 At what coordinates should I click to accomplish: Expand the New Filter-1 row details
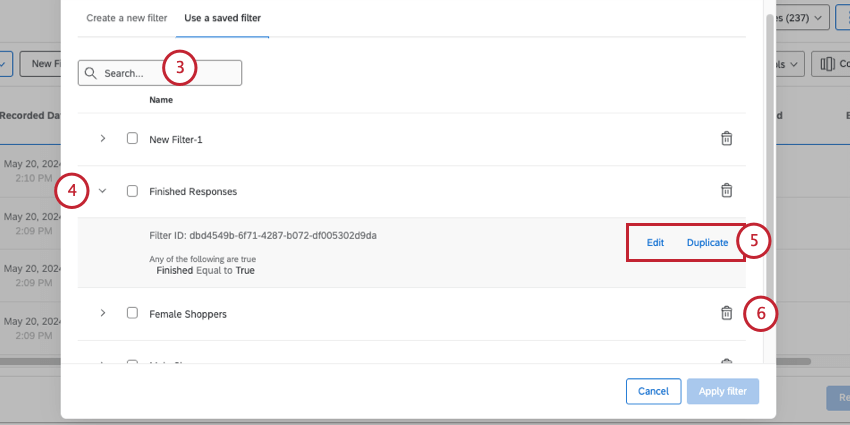point(102,138)
